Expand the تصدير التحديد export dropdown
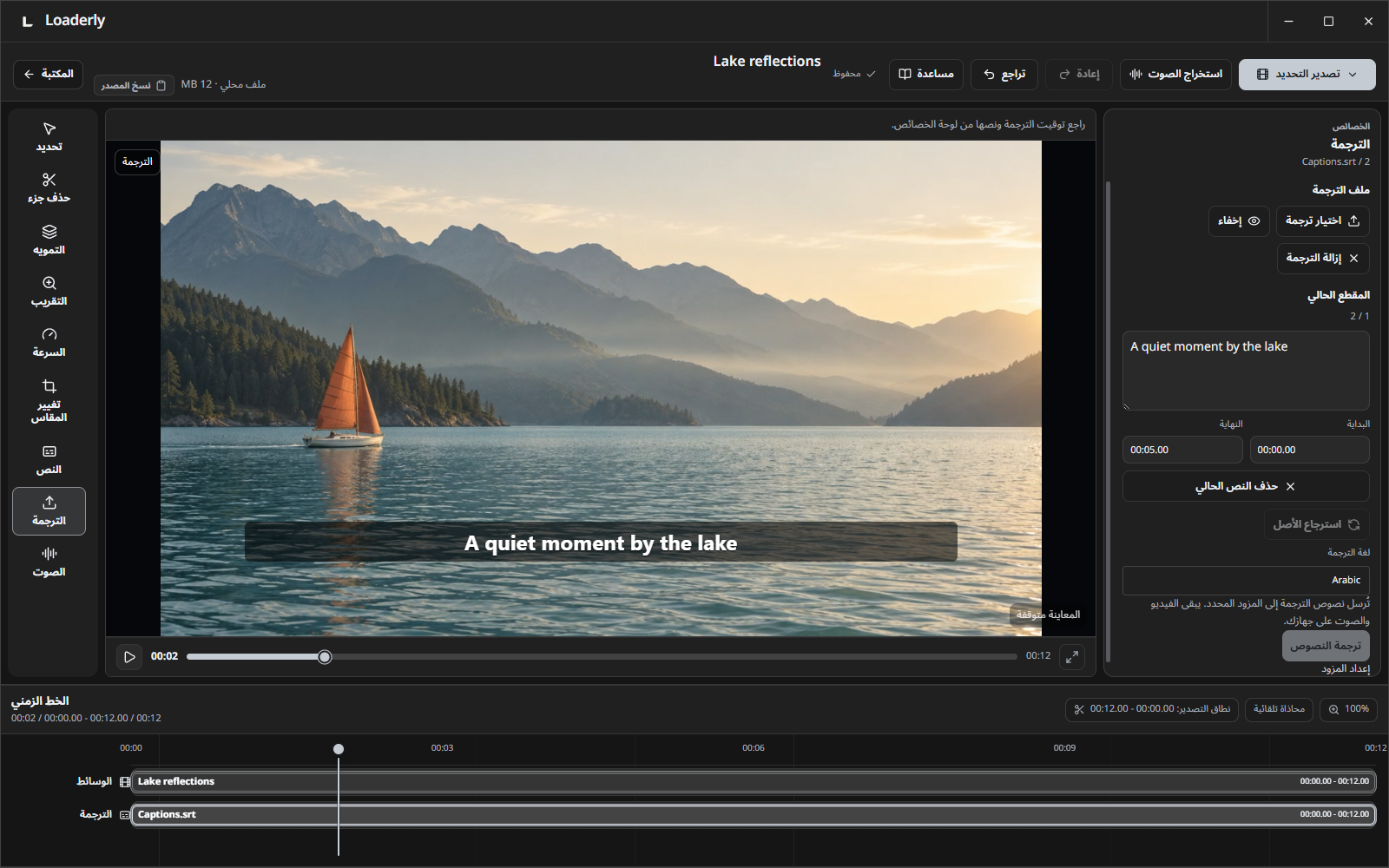This screenshot has width=1389, height=868. (1307, 75)
